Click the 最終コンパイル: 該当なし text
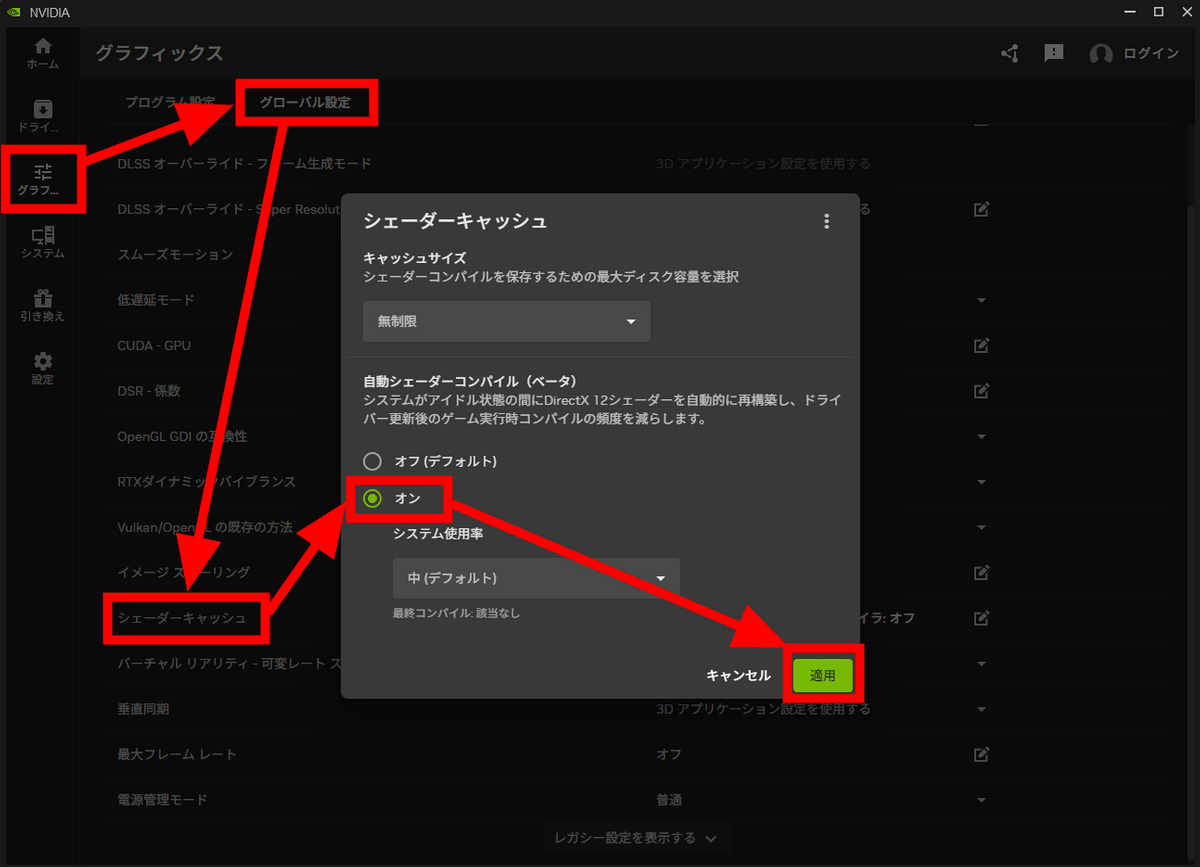The image size is (1200, 867). 457,613
